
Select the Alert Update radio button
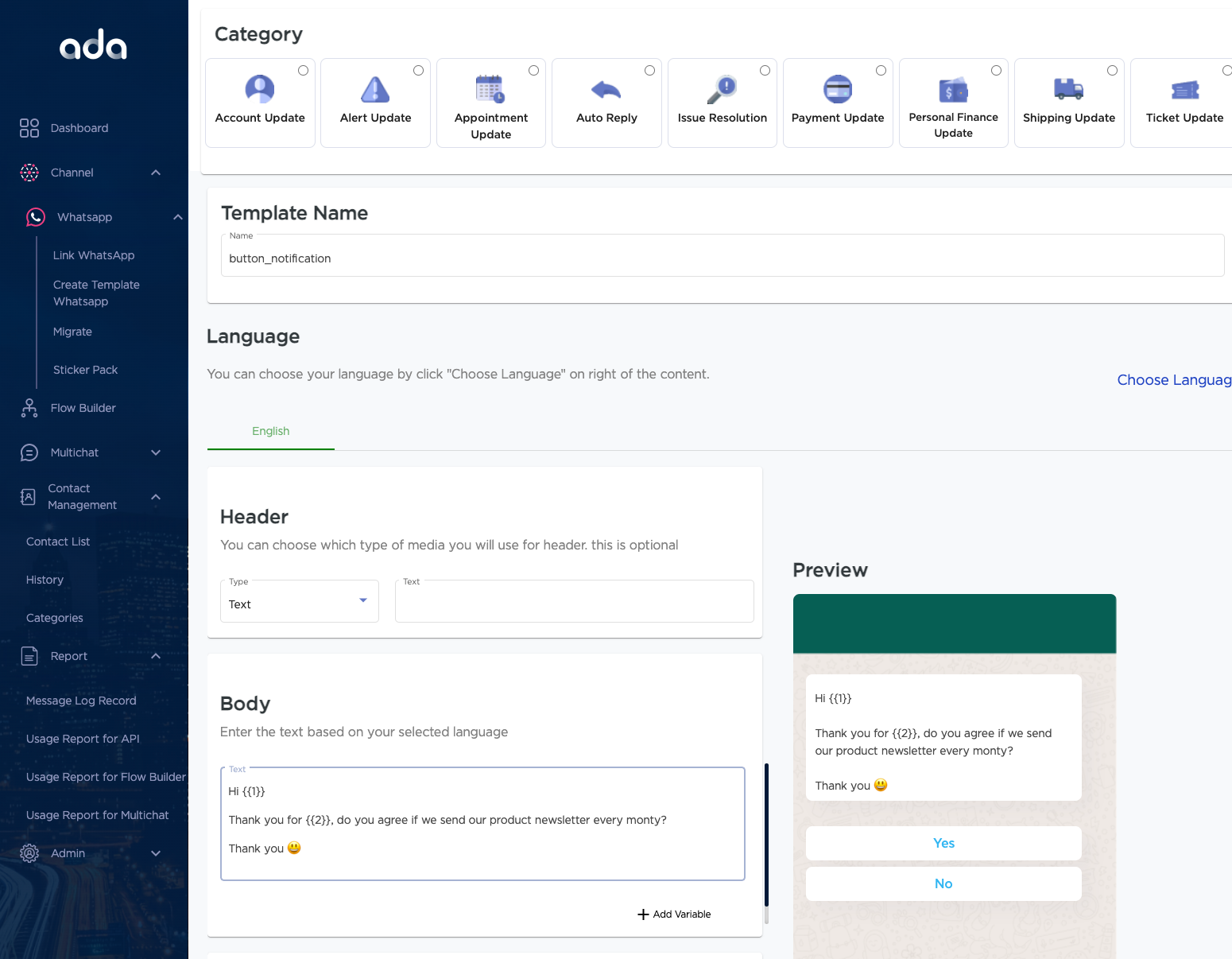tap(418, 71)
